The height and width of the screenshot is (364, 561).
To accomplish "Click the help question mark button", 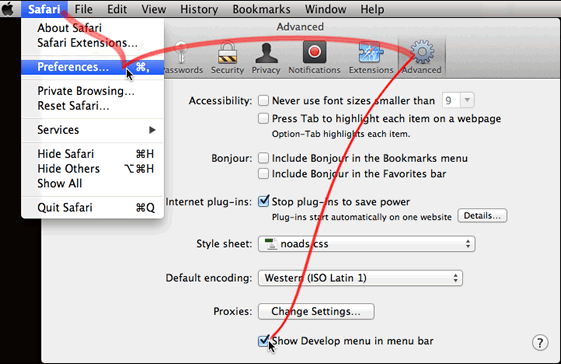I will (540, 343).
